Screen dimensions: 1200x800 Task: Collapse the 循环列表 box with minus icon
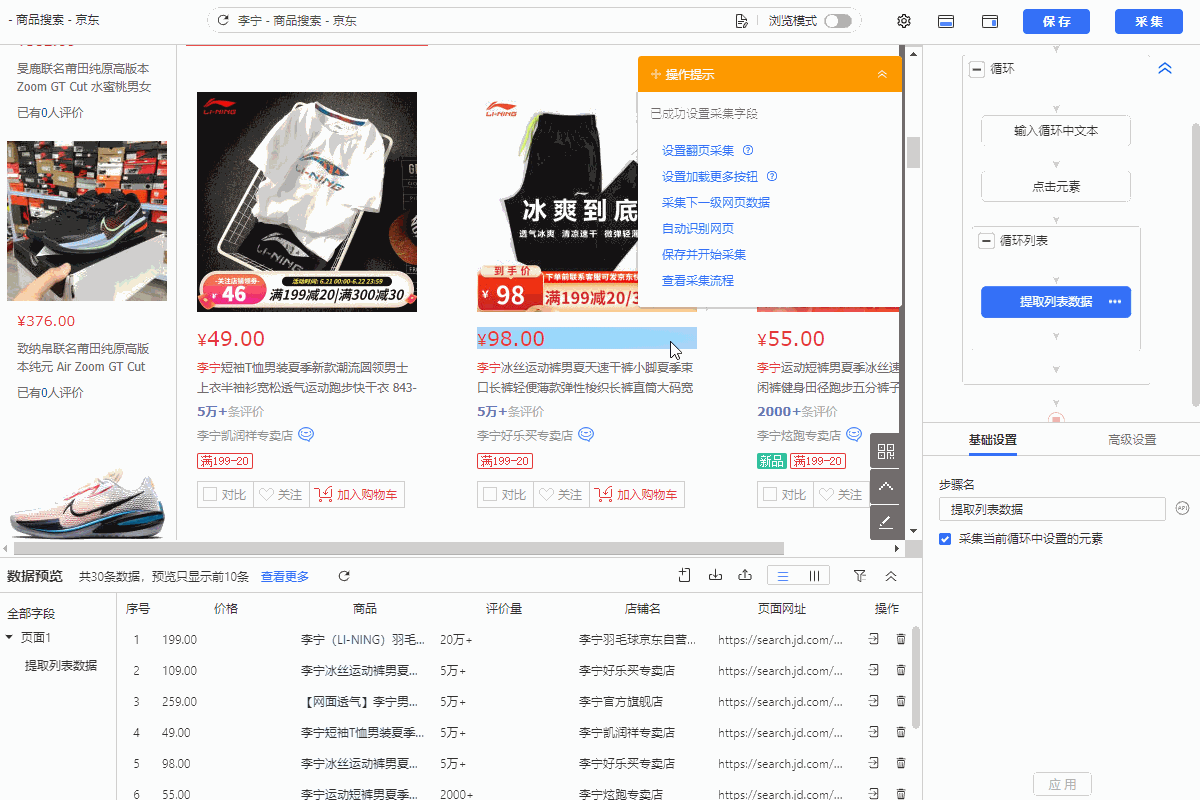coord(986,241)
